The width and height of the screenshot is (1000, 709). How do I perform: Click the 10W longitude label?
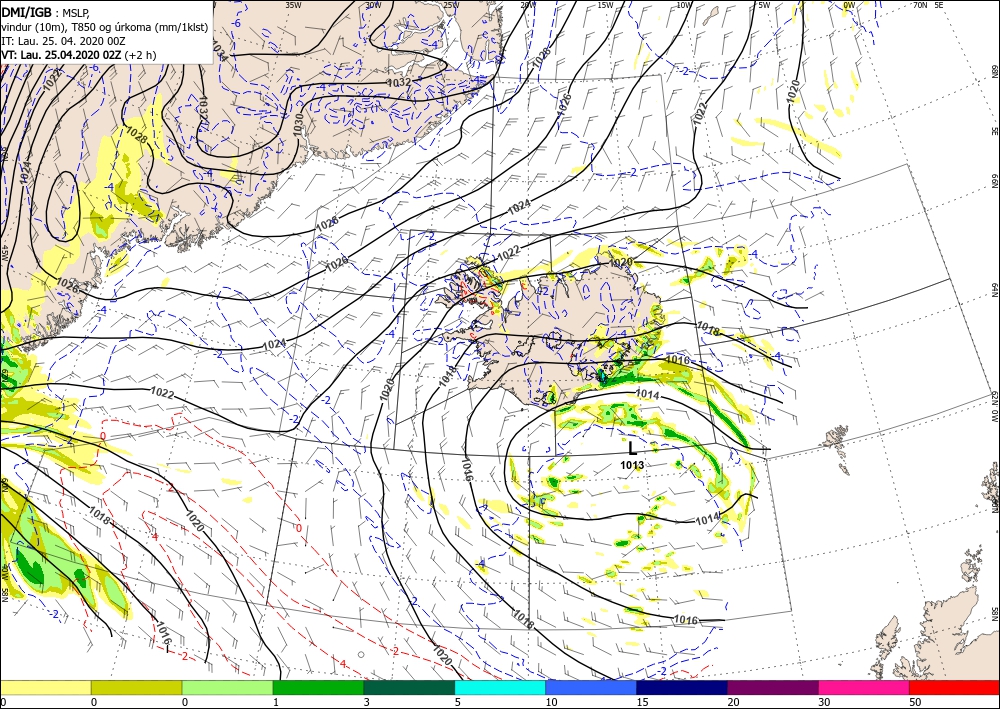point(684,5)
